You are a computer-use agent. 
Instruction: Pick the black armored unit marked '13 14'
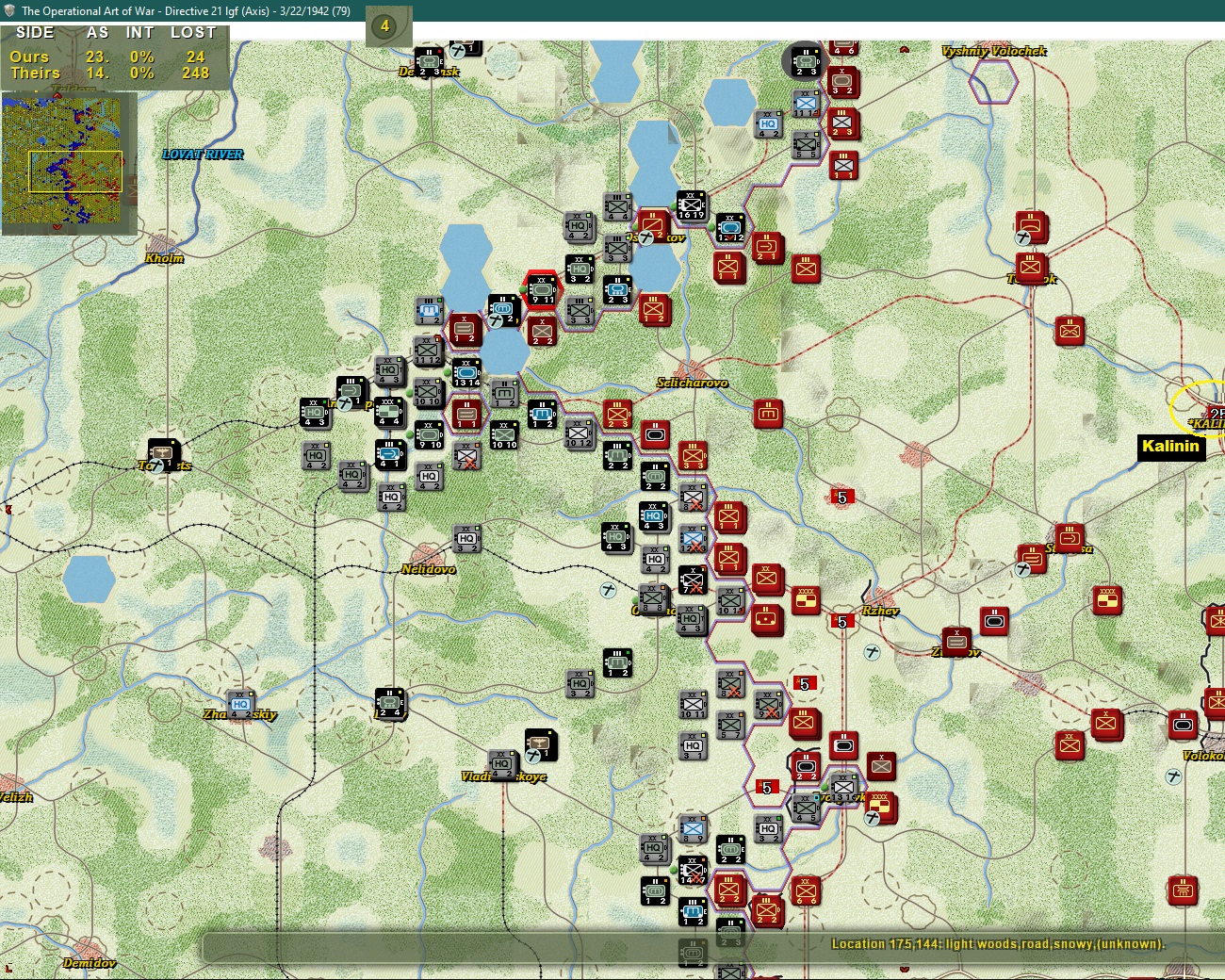tap(466, 372)
